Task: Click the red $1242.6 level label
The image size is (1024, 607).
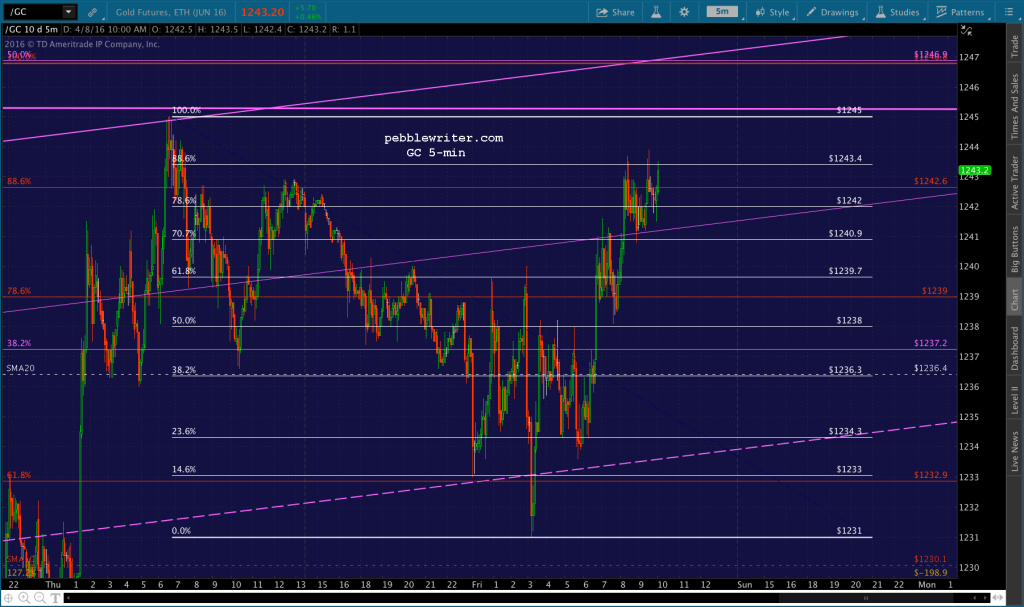Action: 931,181
